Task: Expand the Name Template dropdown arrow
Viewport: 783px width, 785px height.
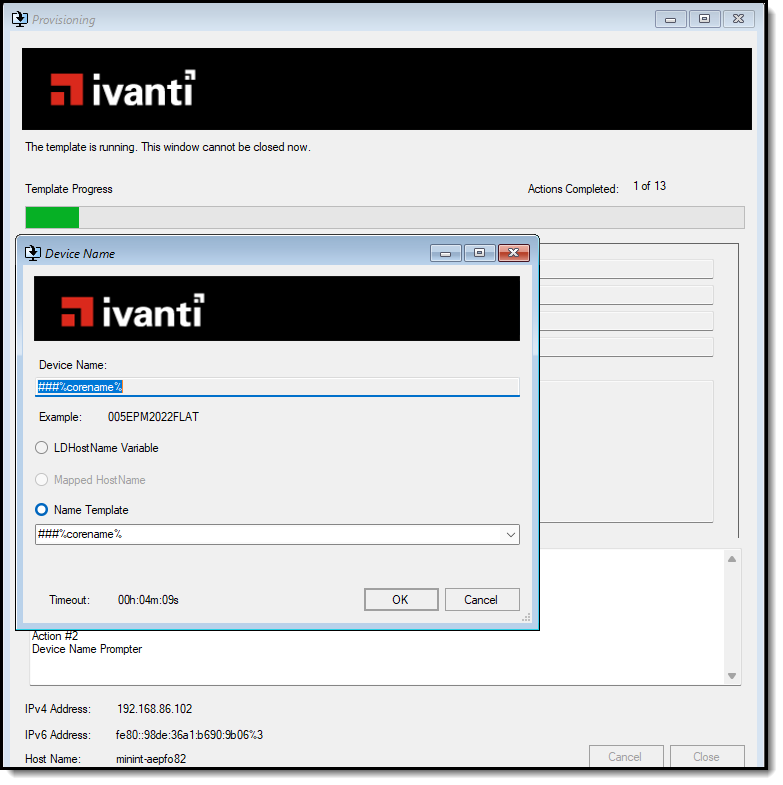Action: click(511, 535)
